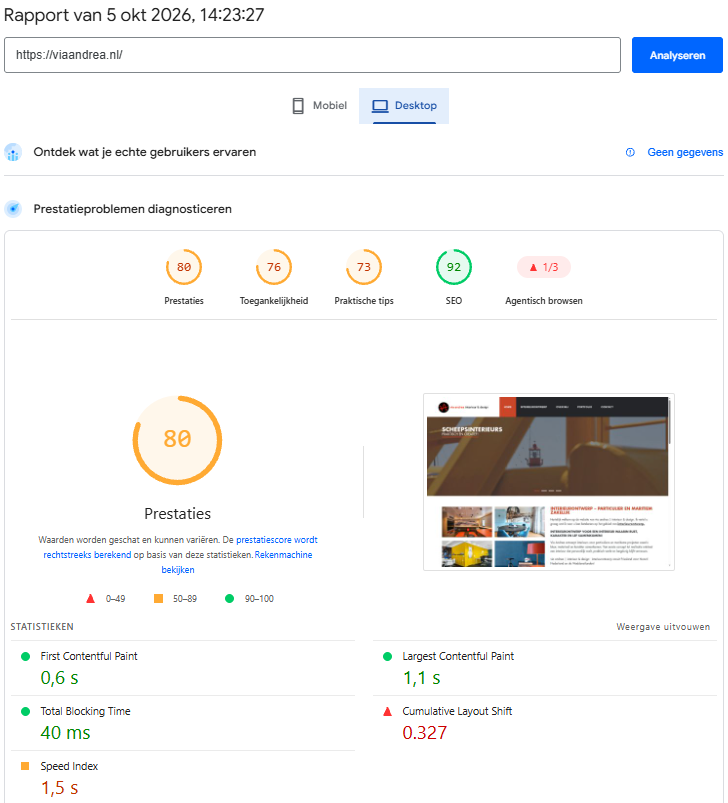Click the orange square 50–89 legend icon
Screen dimensions: 728x803
coord(159,598)
